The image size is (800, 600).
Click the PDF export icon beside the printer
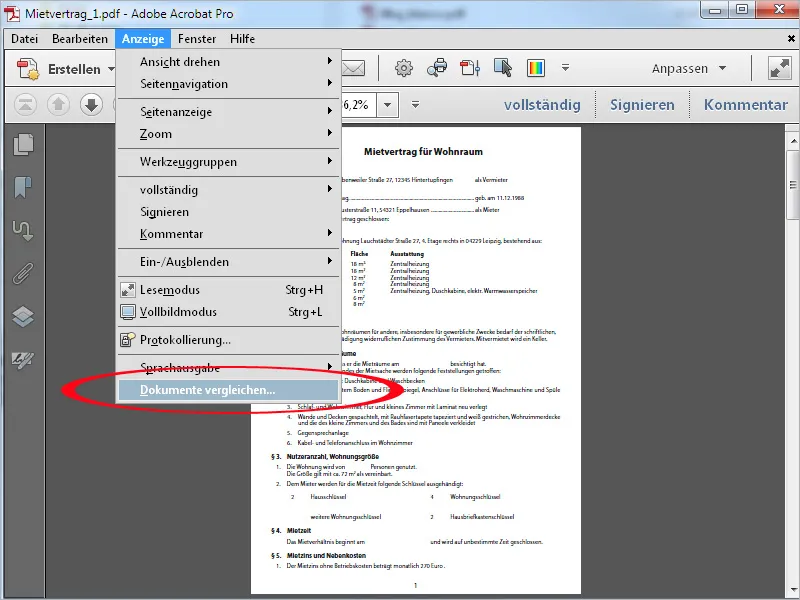[x=470, y=68]
